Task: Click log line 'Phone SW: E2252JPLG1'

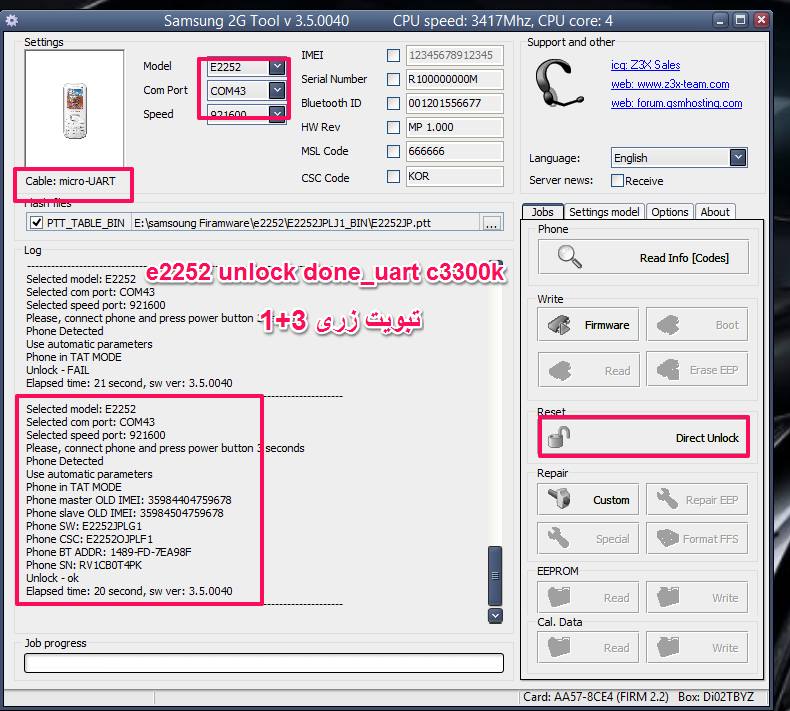Action: [84, 526]
